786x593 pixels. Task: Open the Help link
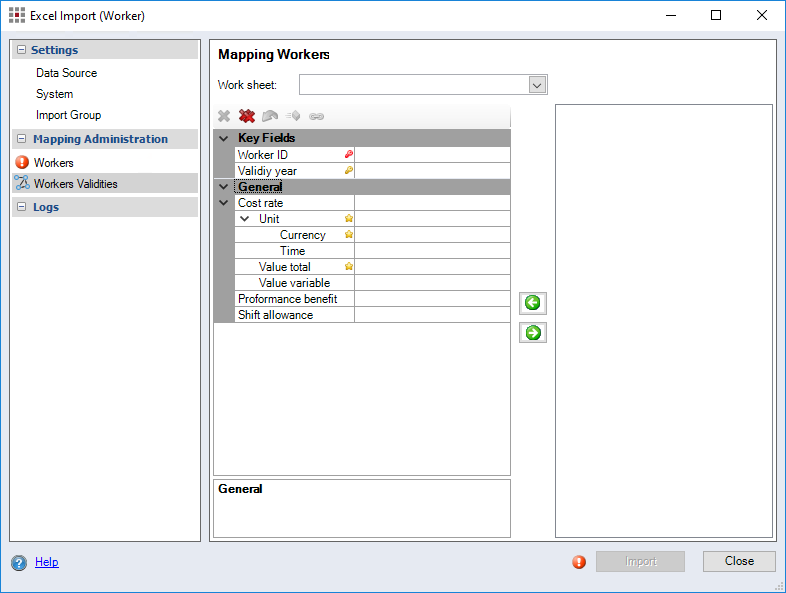pos(47,562)
